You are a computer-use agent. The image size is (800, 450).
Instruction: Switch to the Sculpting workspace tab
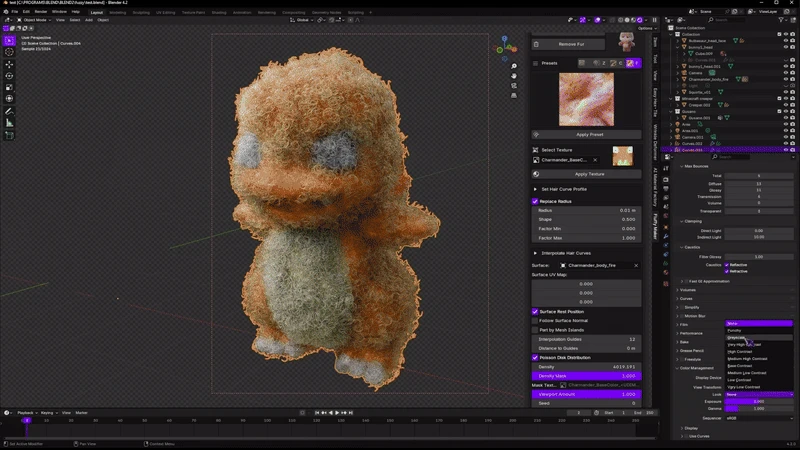tap(141, 12)
